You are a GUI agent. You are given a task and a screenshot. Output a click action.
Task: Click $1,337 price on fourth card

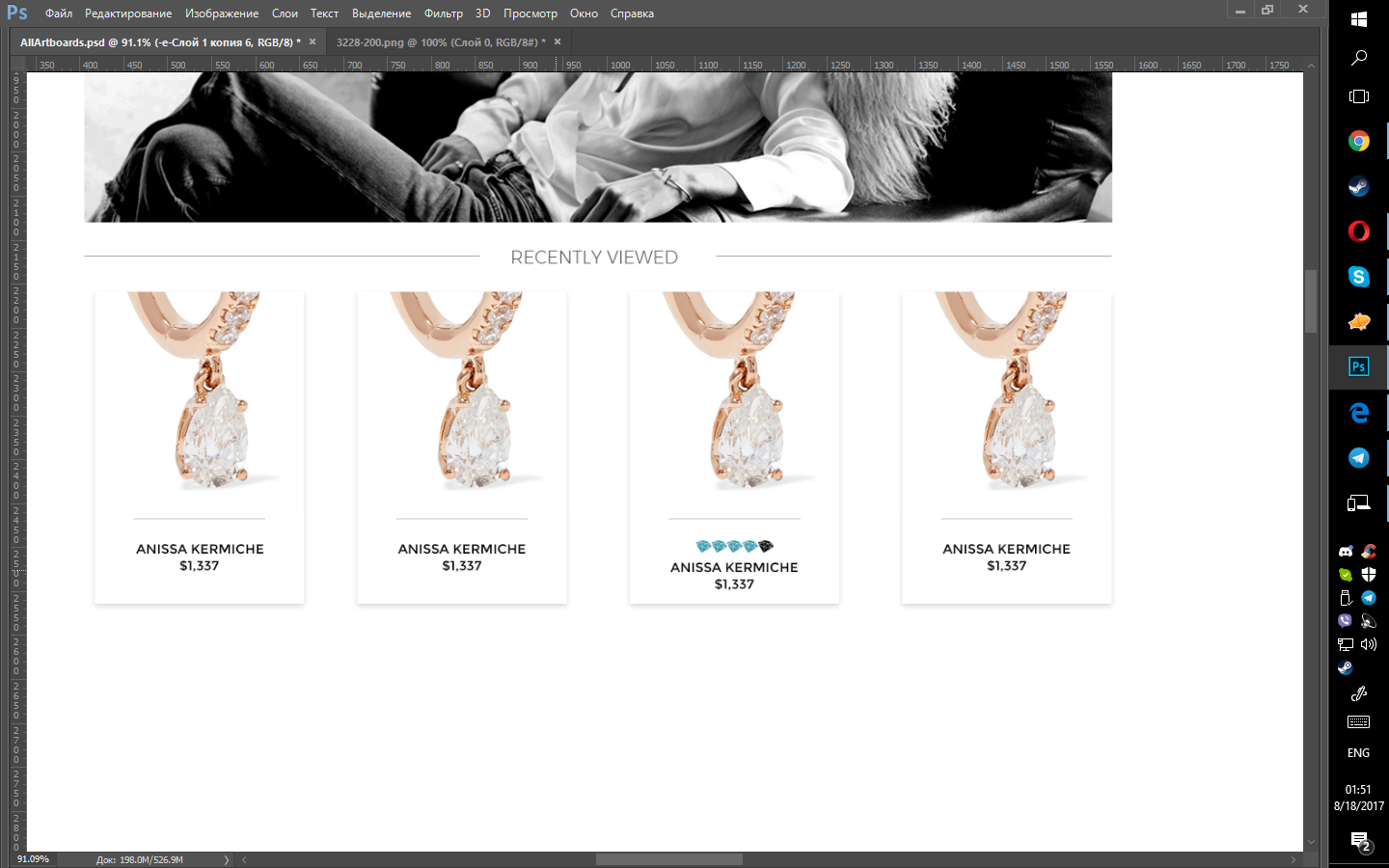tap(1007, 566)
